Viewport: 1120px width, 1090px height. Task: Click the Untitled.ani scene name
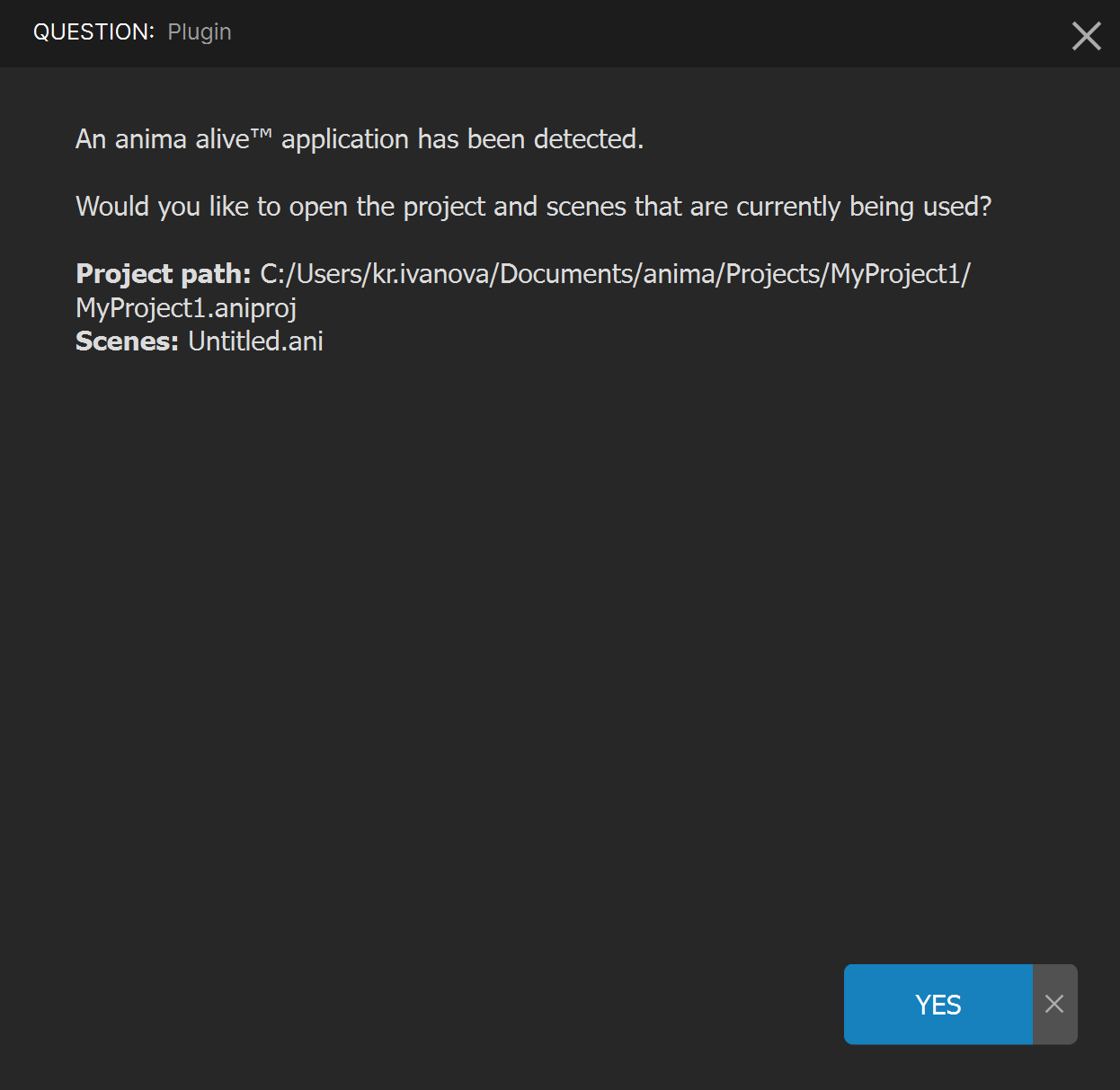(255, 341)
